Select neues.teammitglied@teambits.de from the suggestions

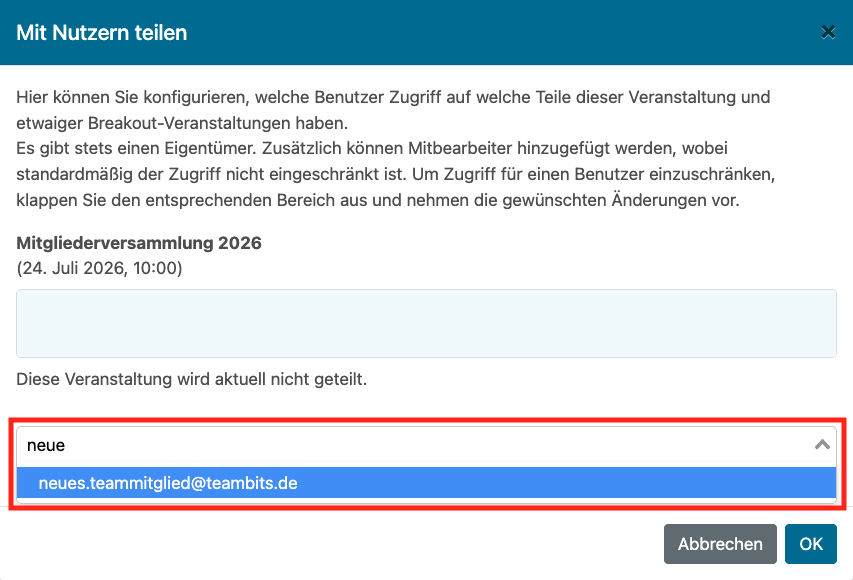[426, 483]
